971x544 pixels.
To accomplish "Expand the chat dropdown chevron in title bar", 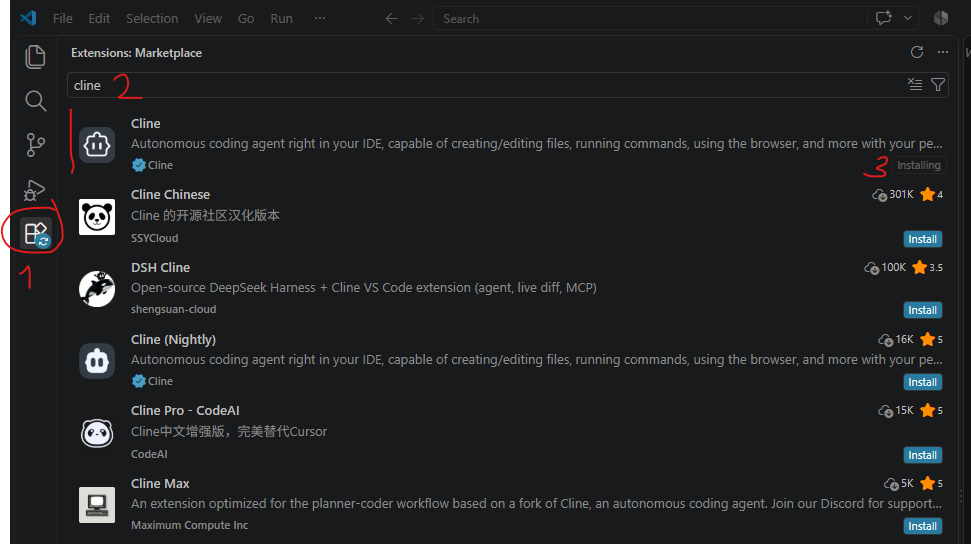I will point(908,18).
